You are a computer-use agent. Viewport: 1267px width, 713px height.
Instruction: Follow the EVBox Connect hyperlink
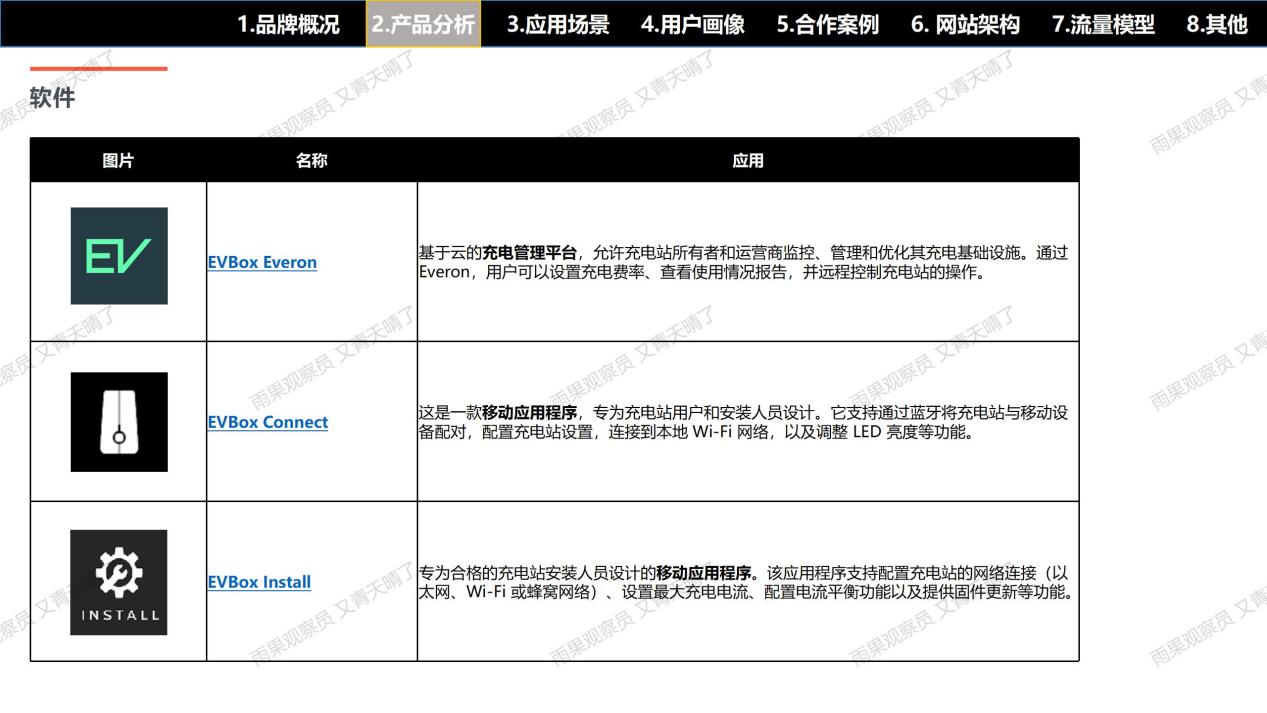(x=268, y=422)
